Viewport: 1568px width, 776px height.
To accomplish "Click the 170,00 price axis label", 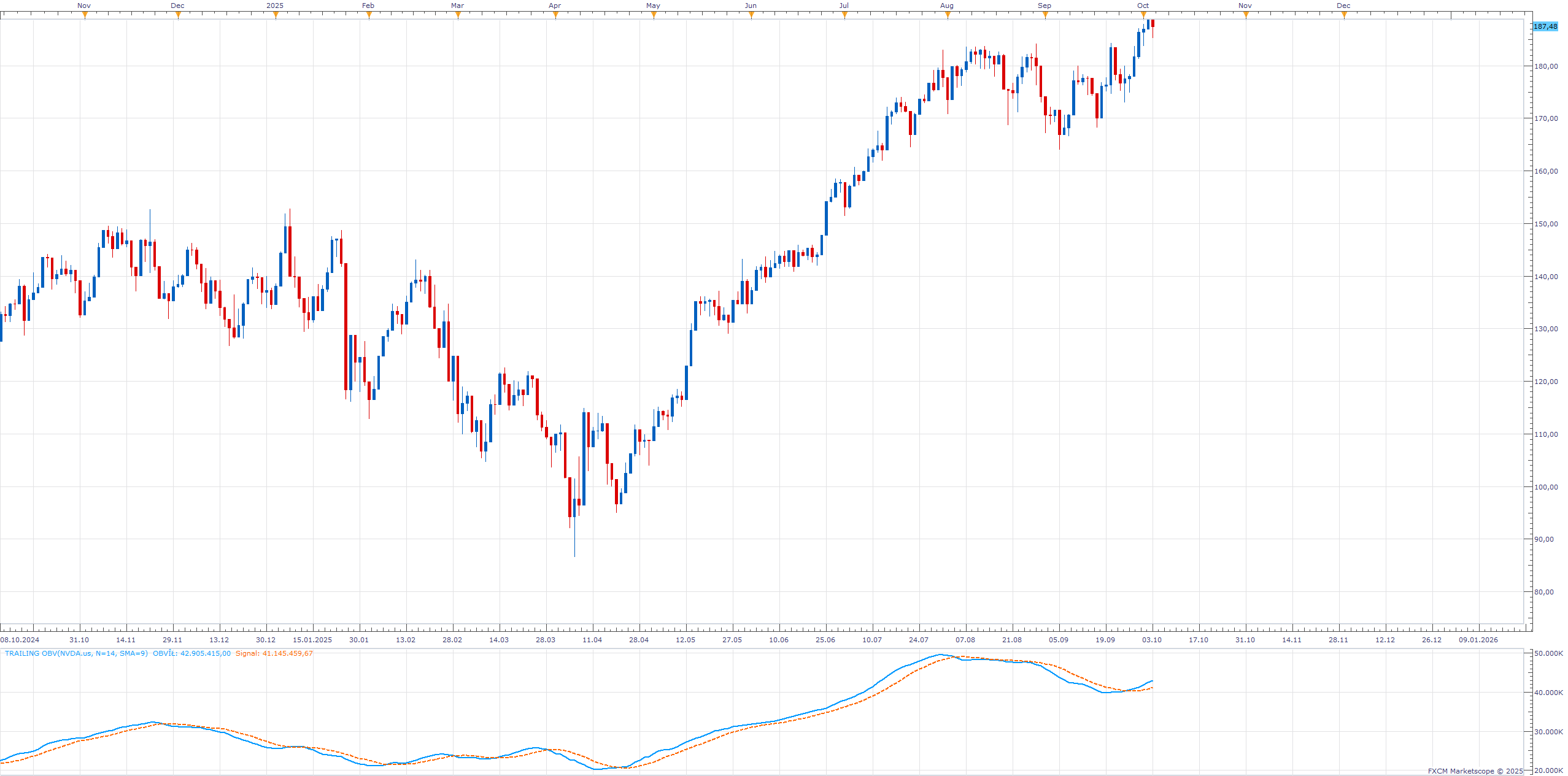I will coord(1546,118).
